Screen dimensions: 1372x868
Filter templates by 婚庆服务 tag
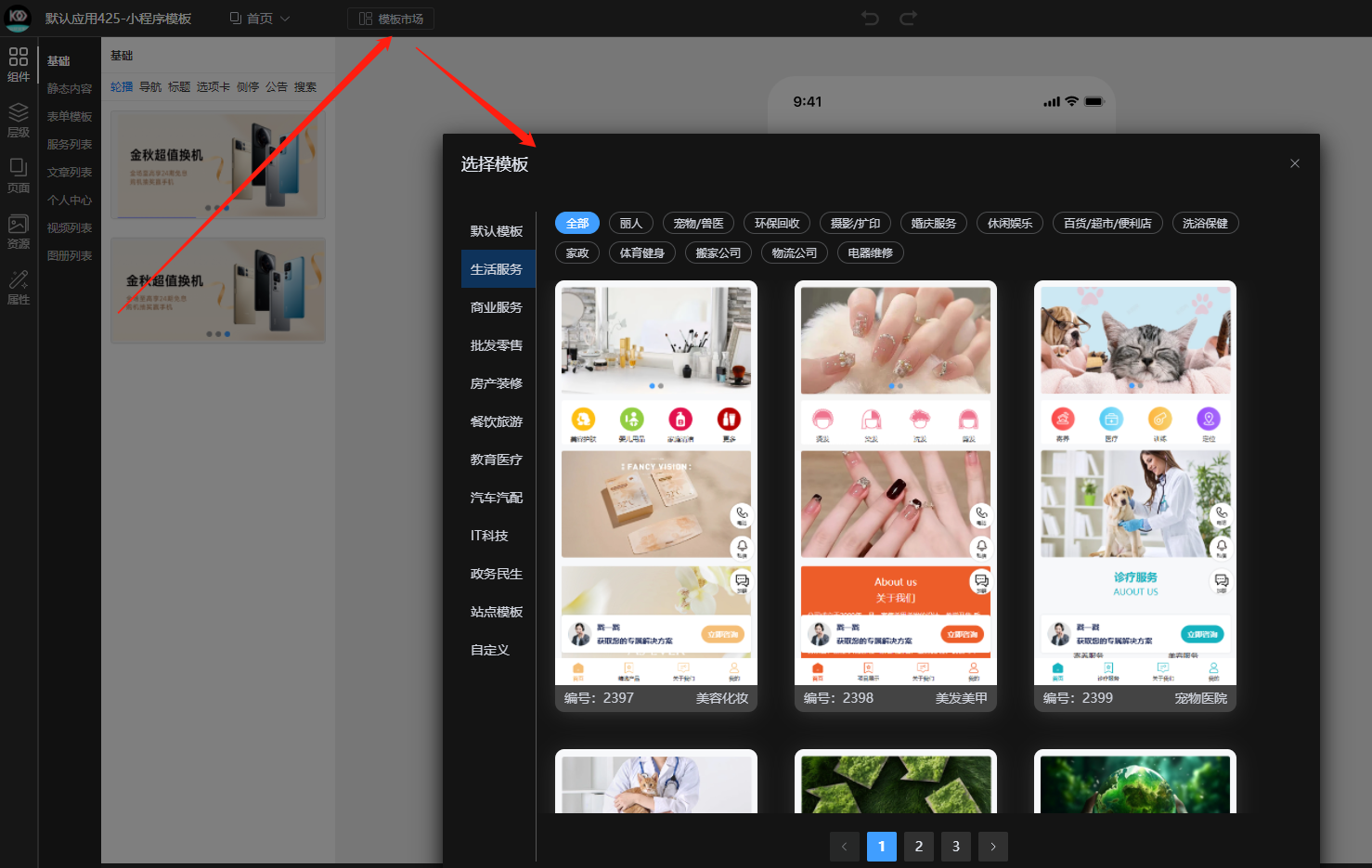click(934, 223)
